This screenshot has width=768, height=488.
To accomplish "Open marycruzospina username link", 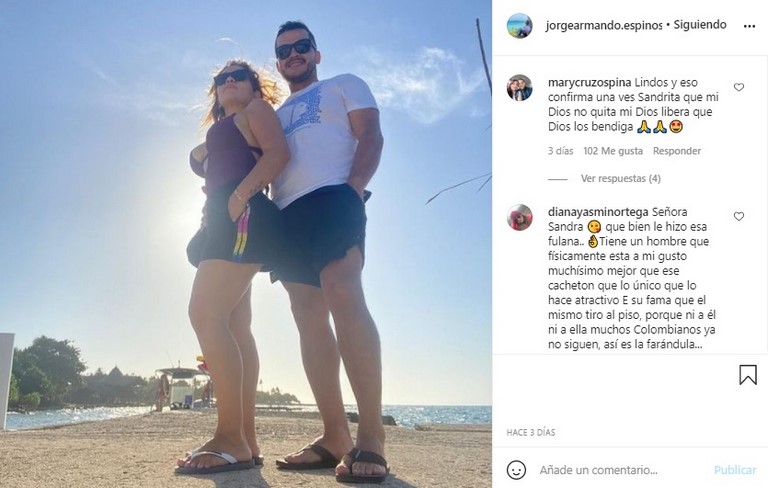I will coord(589,83).
